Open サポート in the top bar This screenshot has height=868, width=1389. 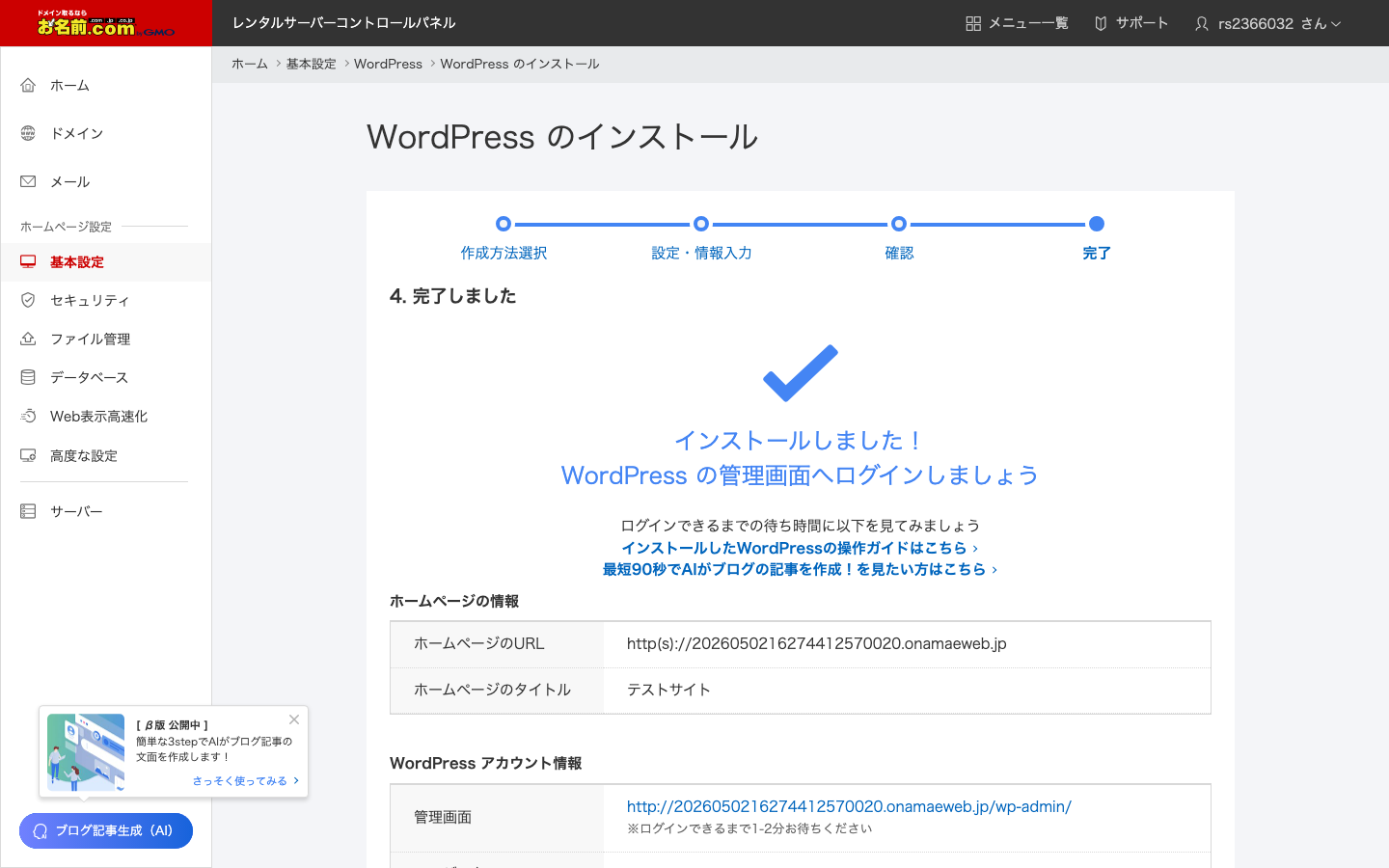pyautogui.click(x=1130, y=23)
